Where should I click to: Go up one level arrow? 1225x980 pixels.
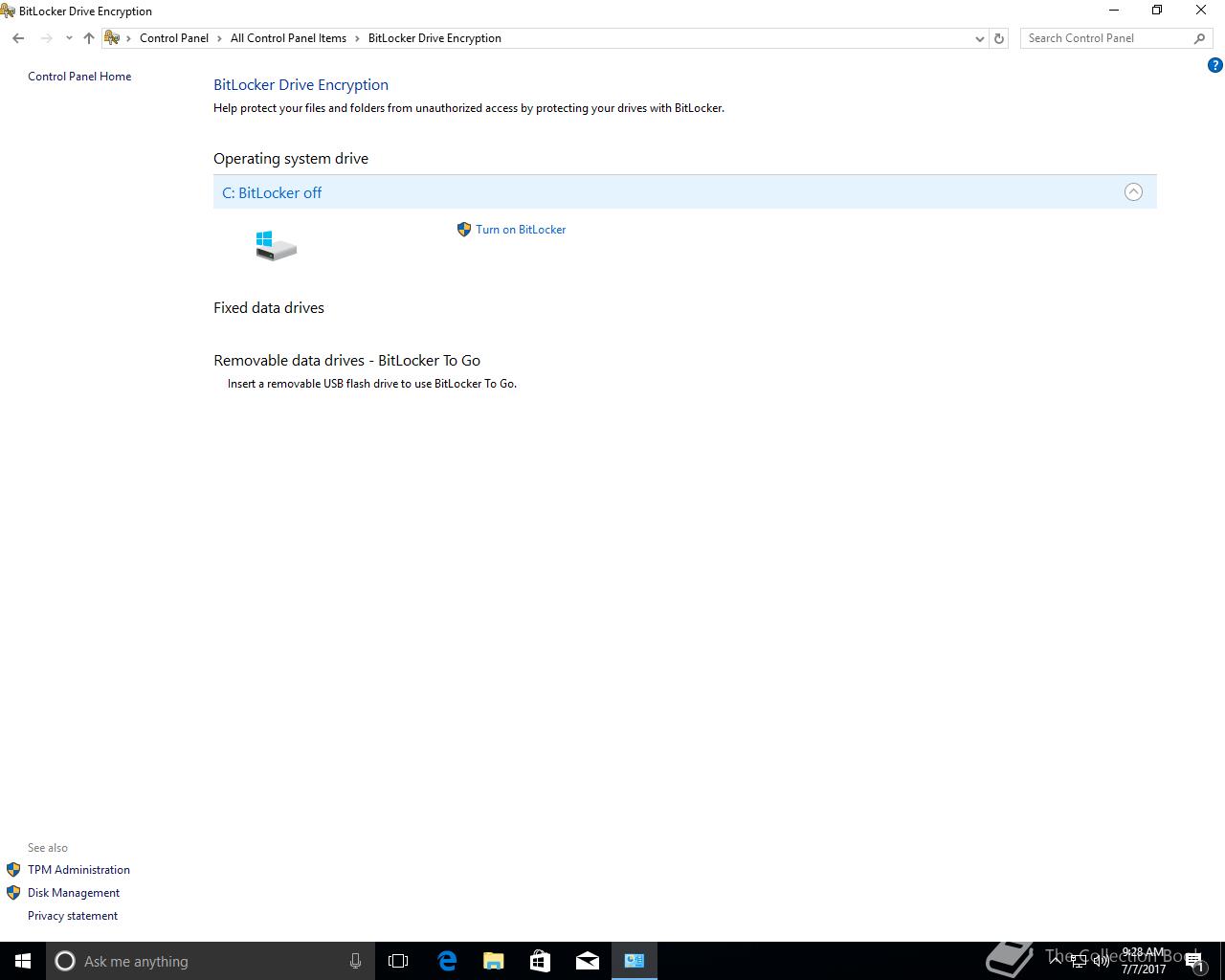coord(89,38)
